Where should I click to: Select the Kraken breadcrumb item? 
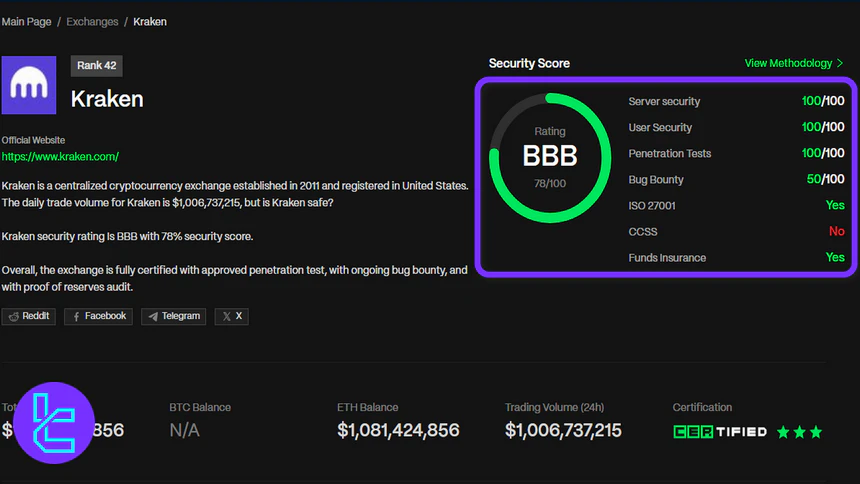click(x=150, y=21)
